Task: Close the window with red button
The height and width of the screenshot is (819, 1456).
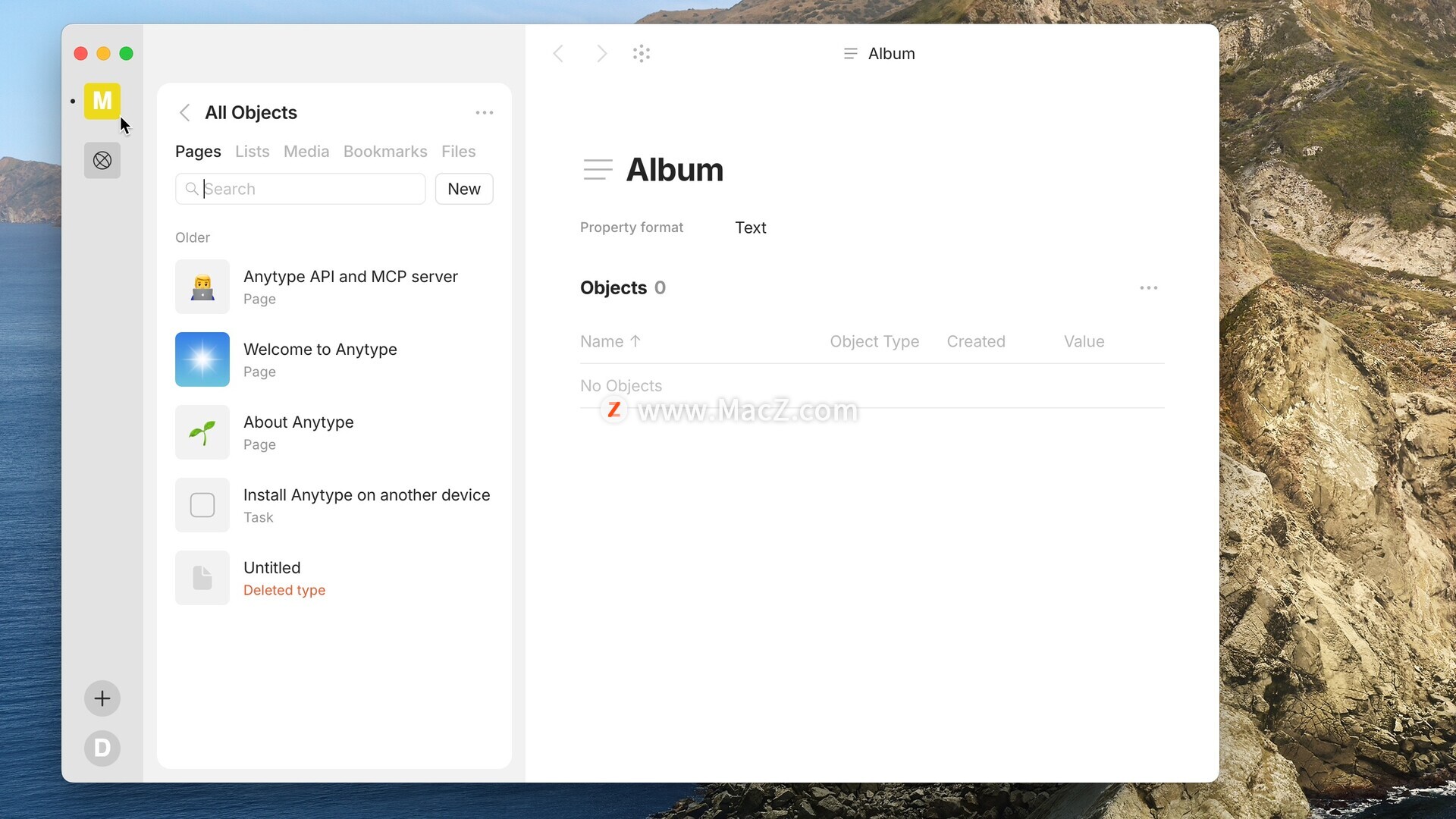Action: coord(80,54)
